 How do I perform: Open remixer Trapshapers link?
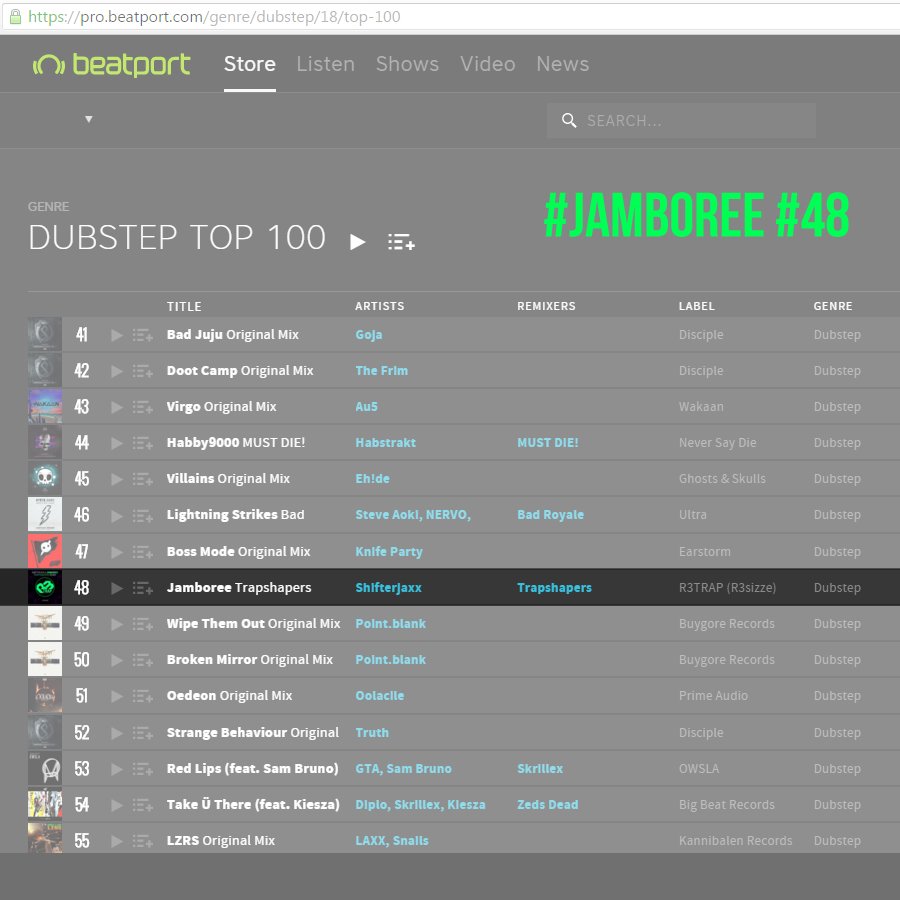click(x=554, y=588)
